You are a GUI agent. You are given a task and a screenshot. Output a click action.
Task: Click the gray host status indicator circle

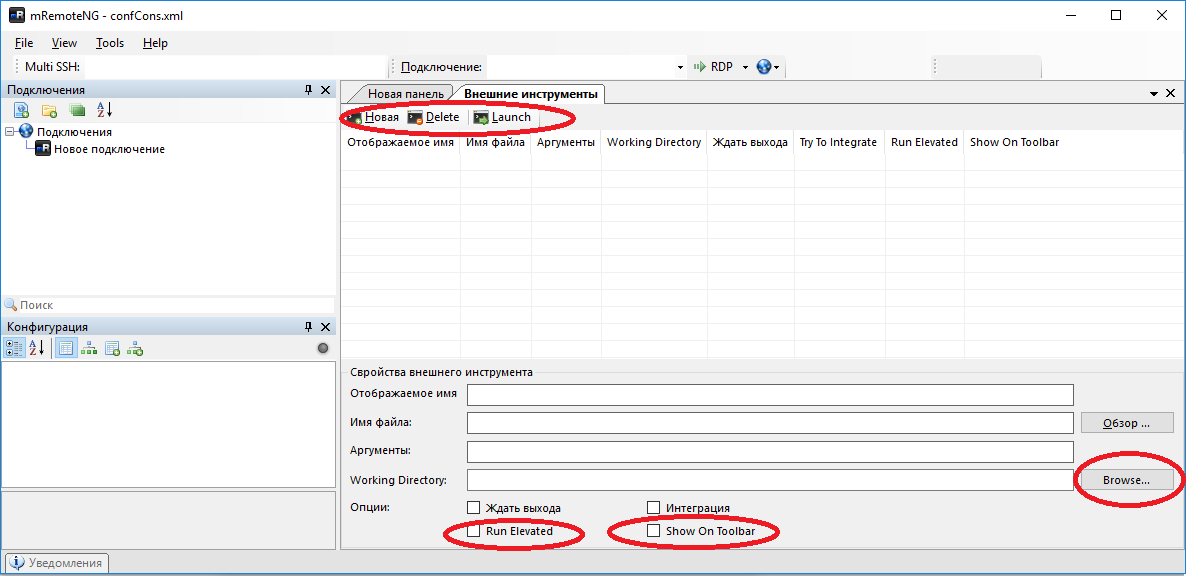[323, 348]
